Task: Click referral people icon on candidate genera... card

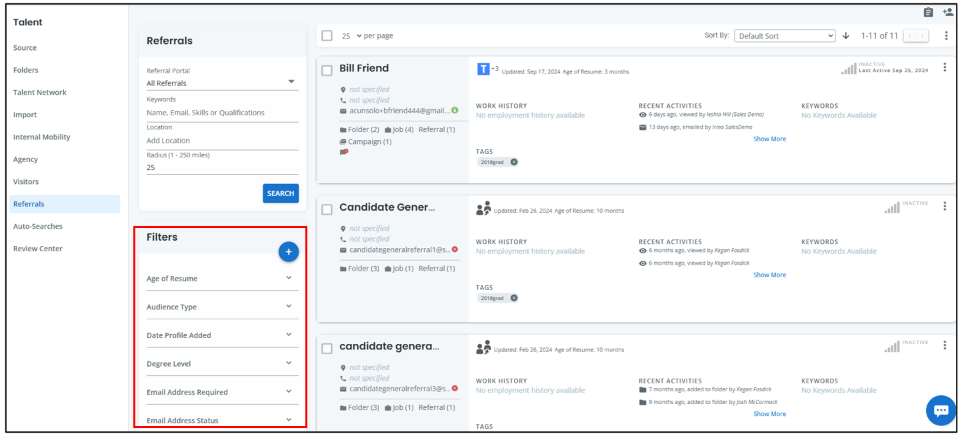Action: pos(483,347)
